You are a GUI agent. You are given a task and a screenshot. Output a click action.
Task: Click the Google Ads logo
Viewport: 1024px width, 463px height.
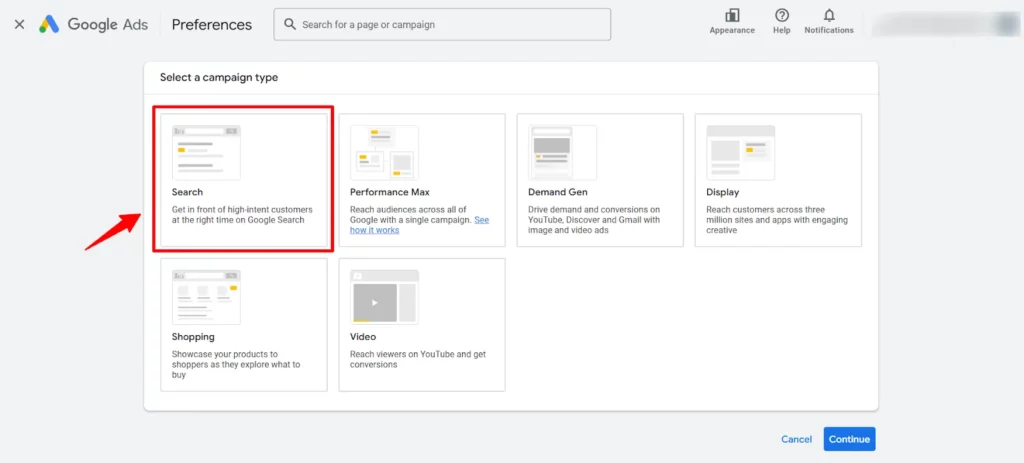93,25
